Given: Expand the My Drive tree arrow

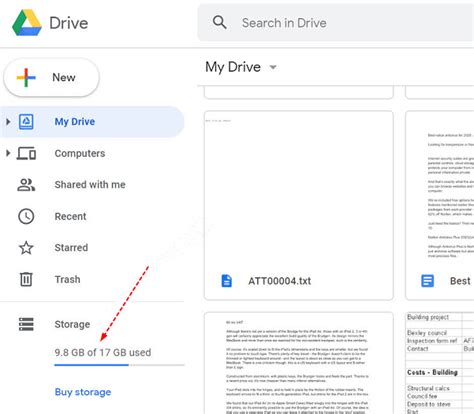Looking at the screenshot, I should coord(8,122).
